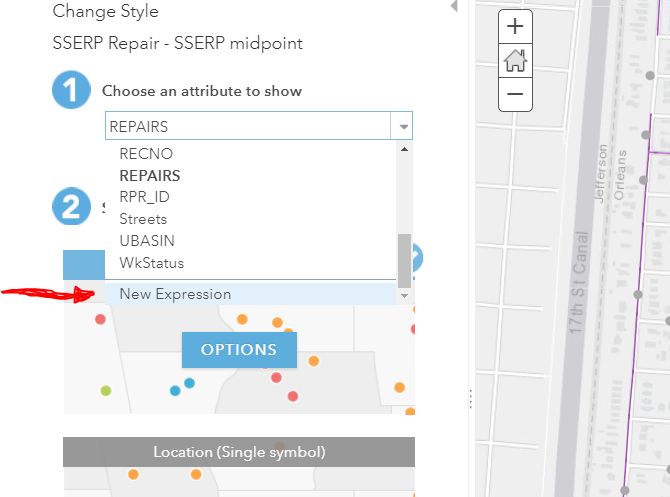The image size is (670, 497).
Task: Select REPAIRS in the dropdown list
Action: click(x=150, y=176)
